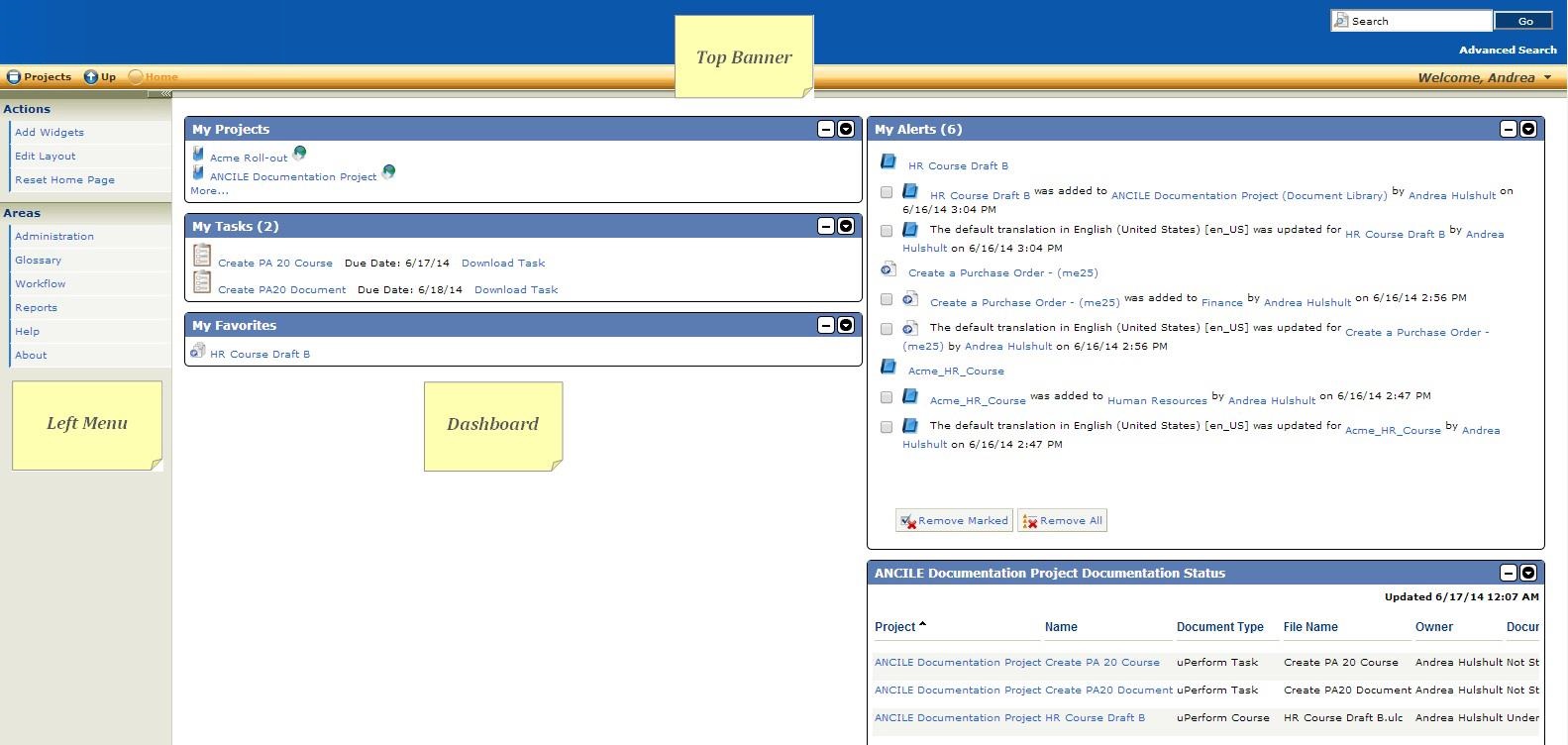The width and height of the screenshot is (1568, 745).
Task: Click the Home navigation icon
Action: (136, 76)
